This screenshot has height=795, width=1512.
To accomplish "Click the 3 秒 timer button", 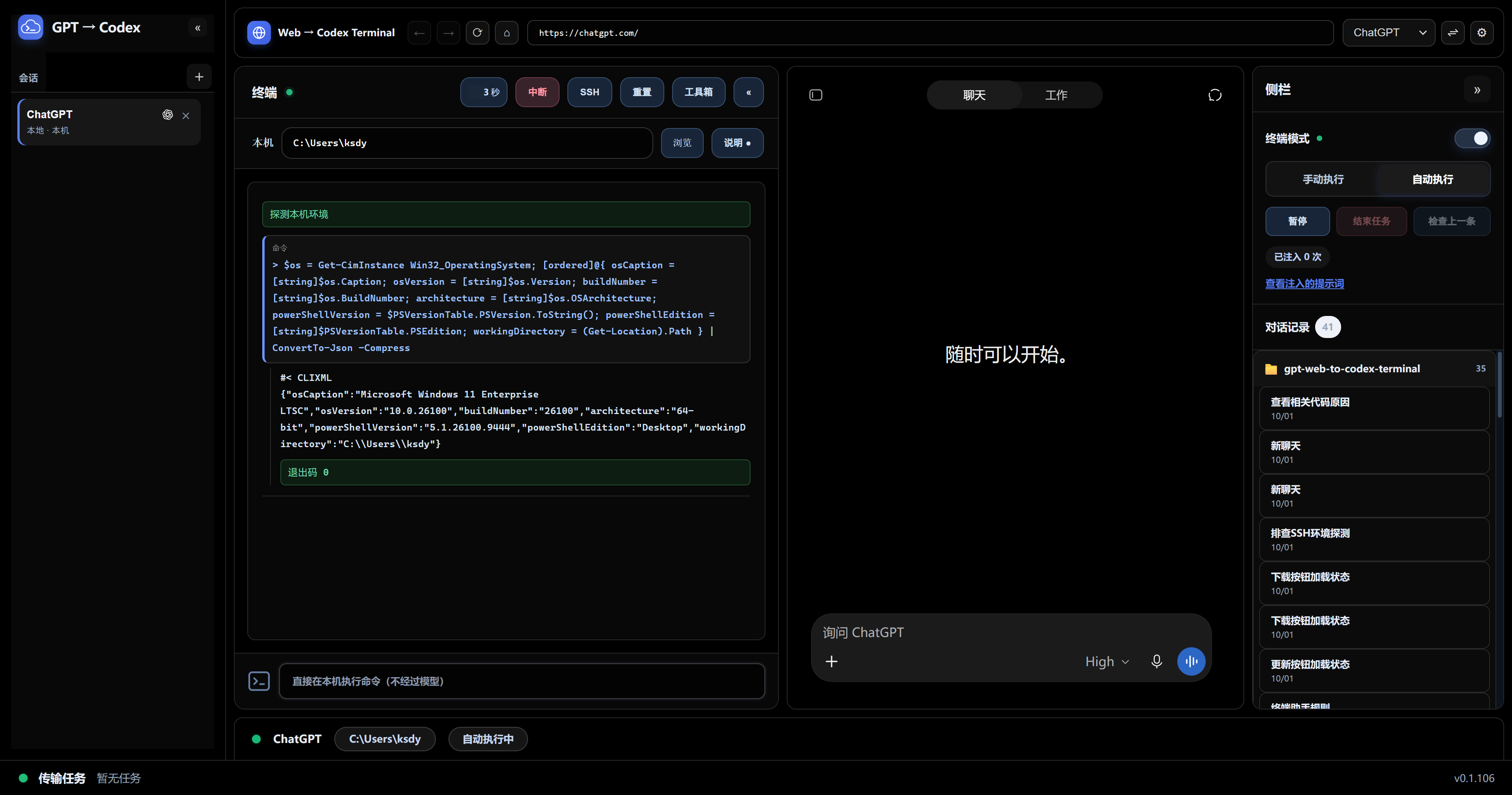I will (x=484, y=92).
